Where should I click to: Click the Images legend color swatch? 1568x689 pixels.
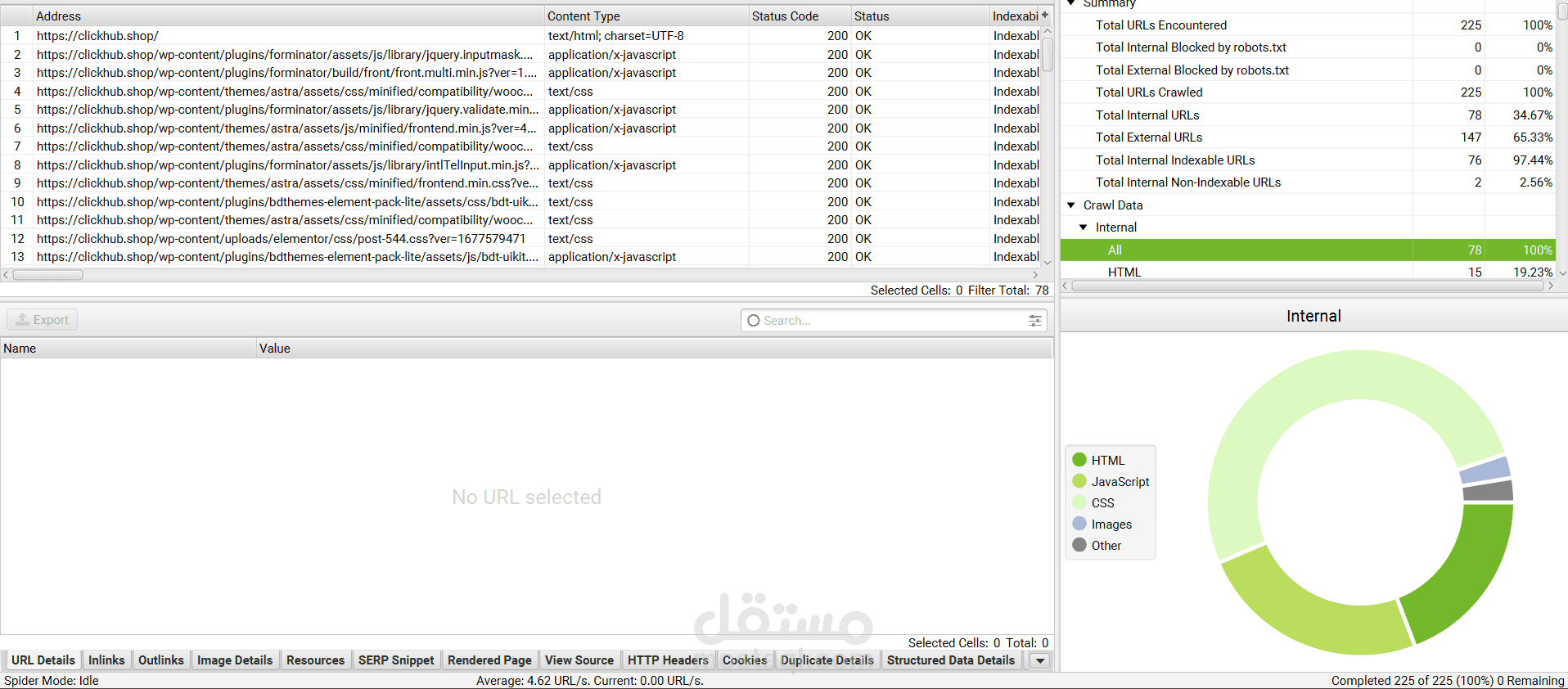pyautogui.click(x=1079, y=524)
